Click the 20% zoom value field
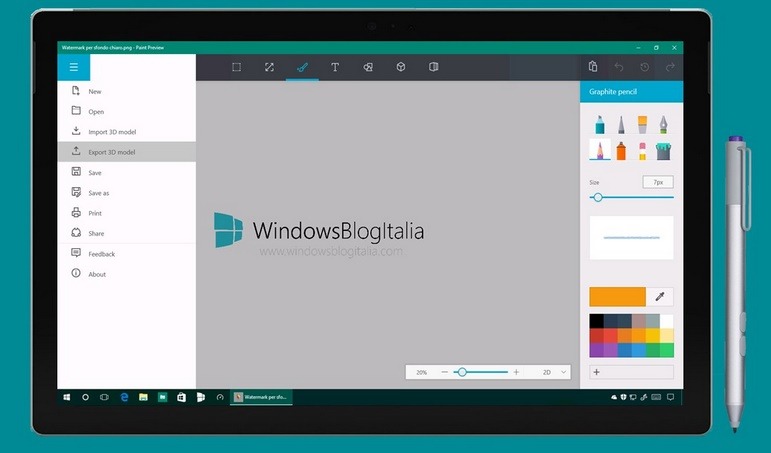Image resolution: width=771 pixels, height=453 pixels. (x=421, y=372)
